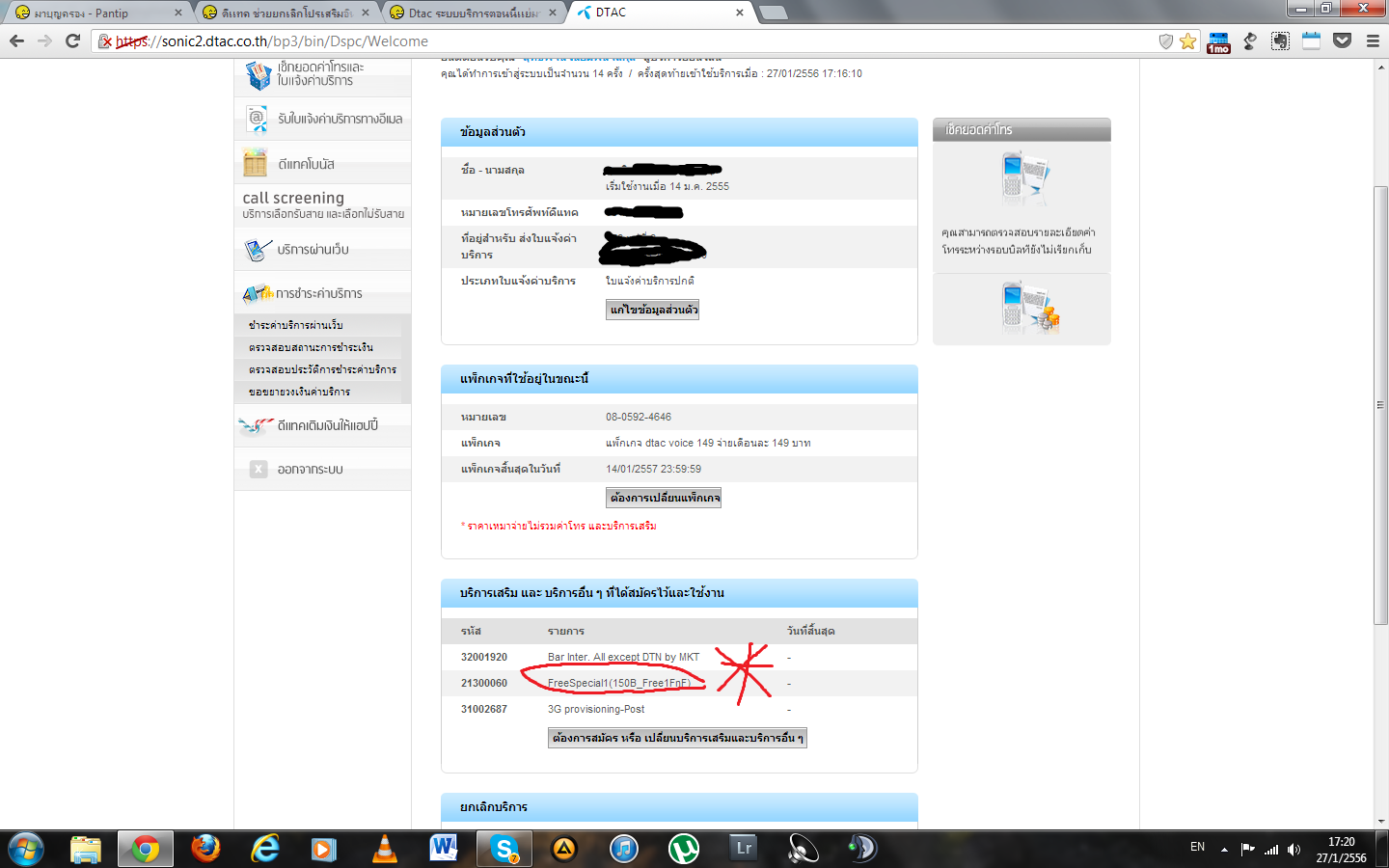The height and width of the screenshot is (868, 1389).
Task: Launch VLC media player from the taskbar
Action: click(x=384, y=849)
